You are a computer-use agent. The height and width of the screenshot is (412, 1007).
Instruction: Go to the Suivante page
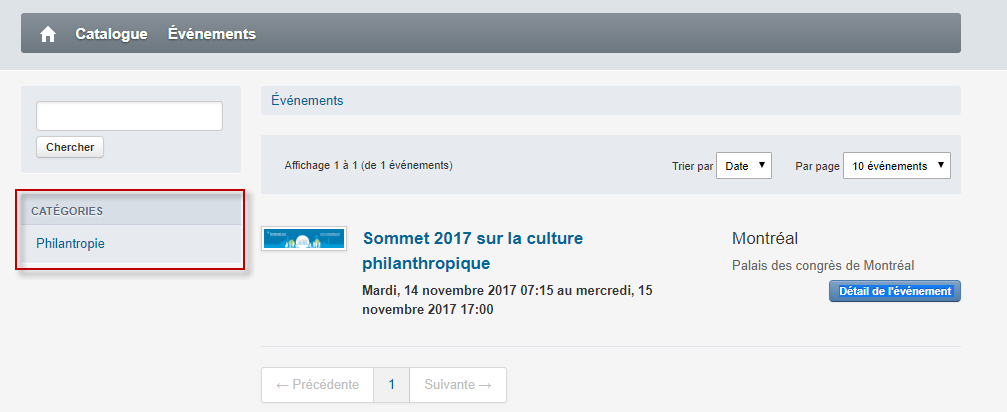(x=458, y=385)
